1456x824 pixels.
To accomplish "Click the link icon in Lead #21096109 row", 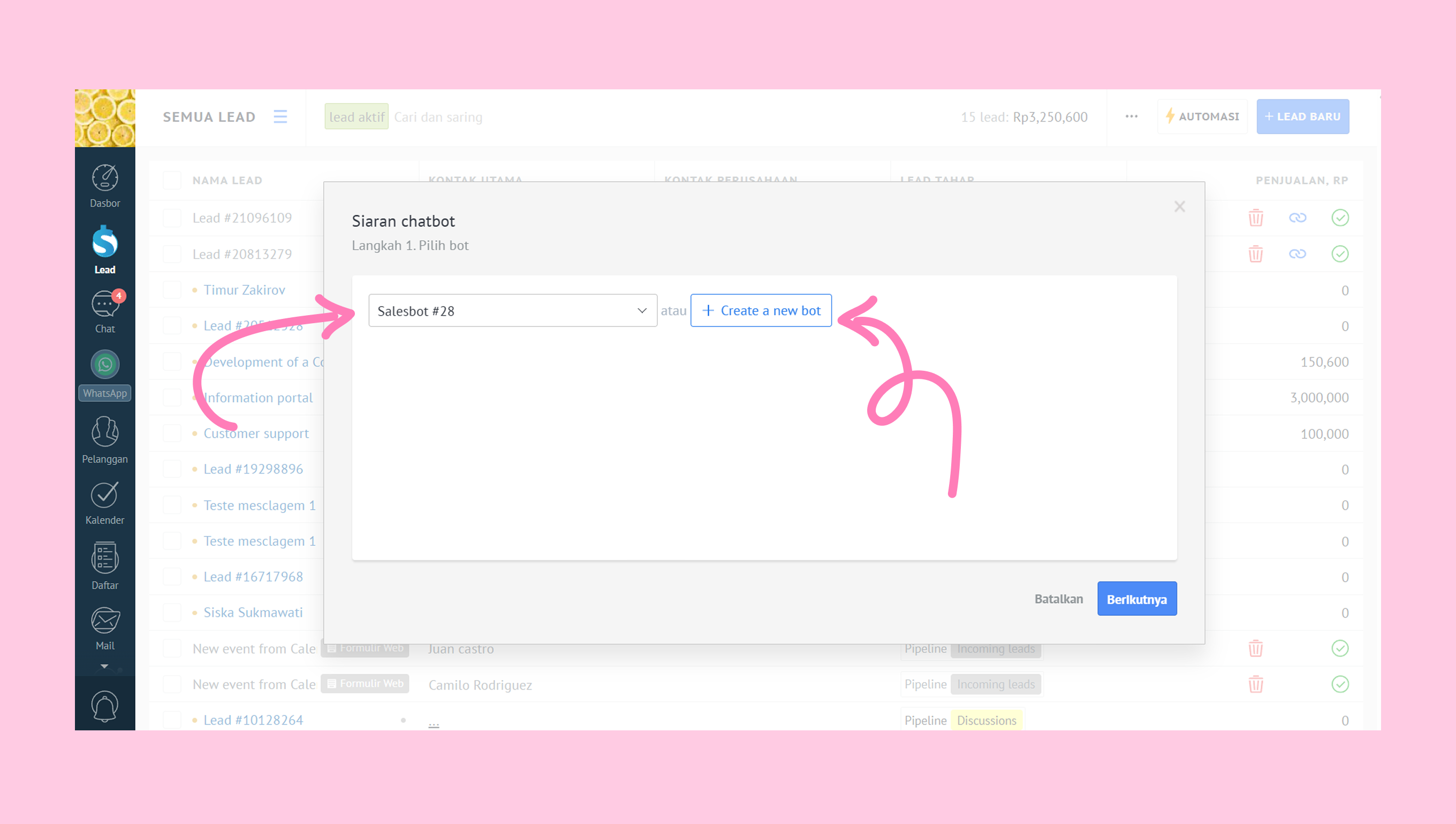I will click(1298, 218).
